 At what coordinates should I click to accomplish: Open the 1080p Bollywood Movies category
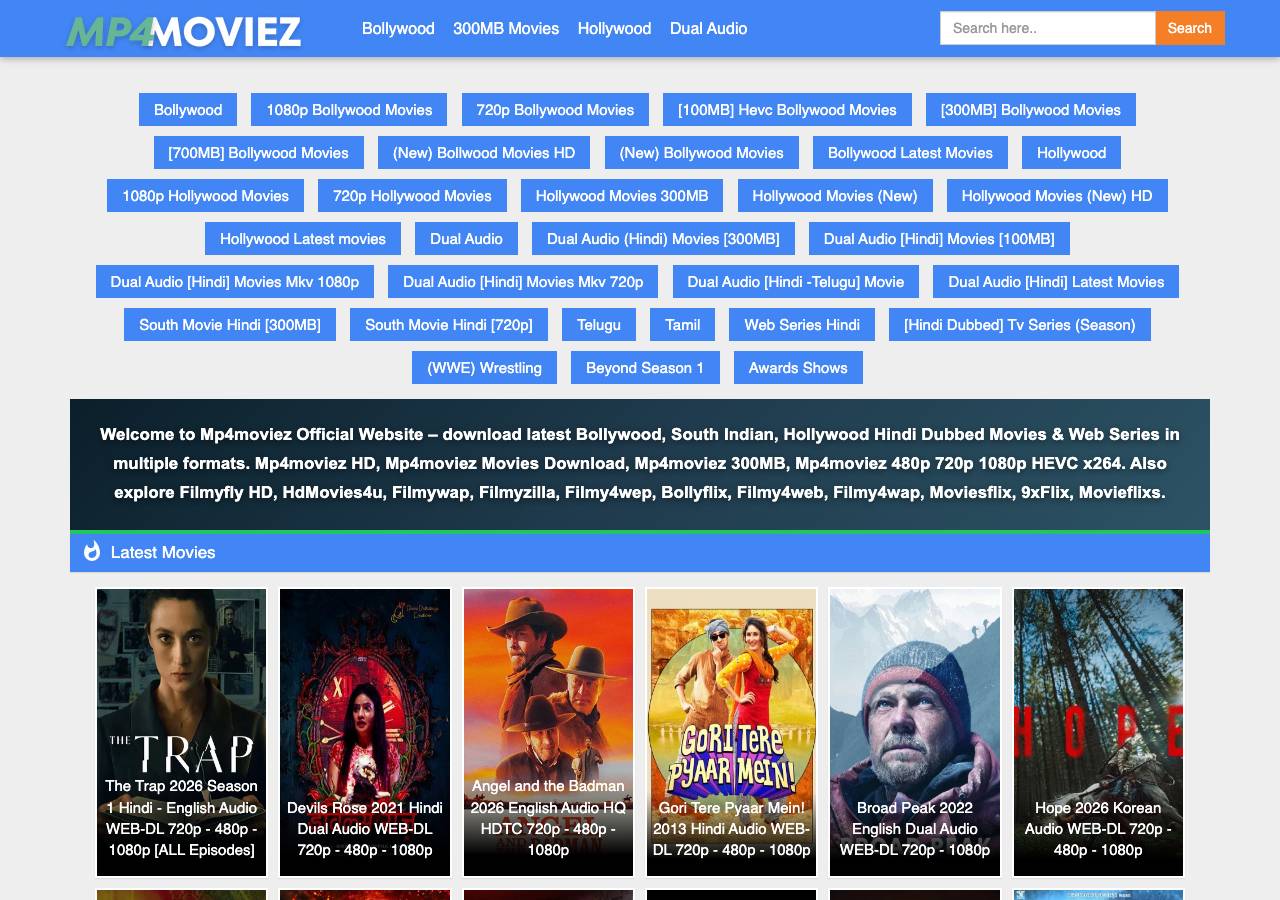pyautogui.click(x=349, y=110)
